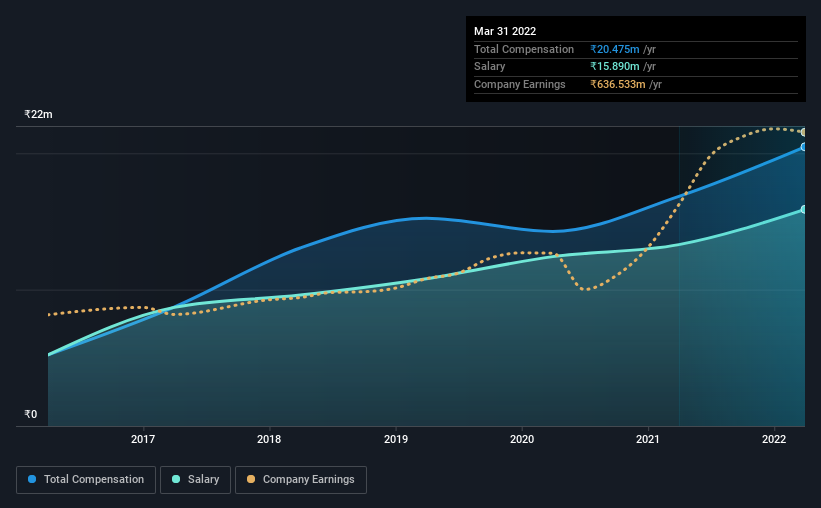
Task: Click the 2022 x-axis label
Action: click(774, 439)
